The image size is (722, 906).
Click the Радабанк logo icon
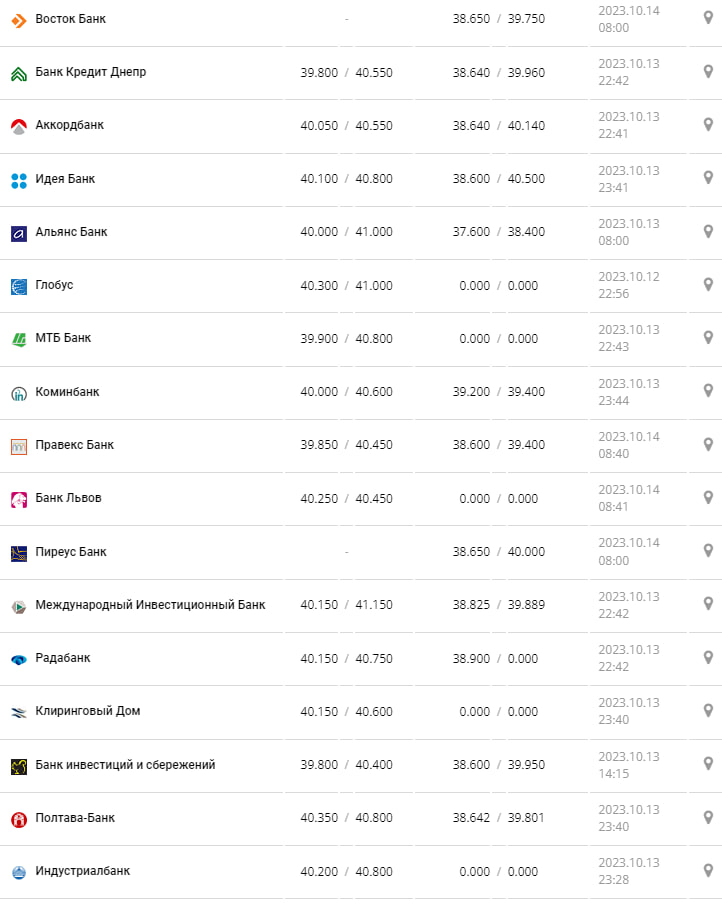tap(18, 659)
